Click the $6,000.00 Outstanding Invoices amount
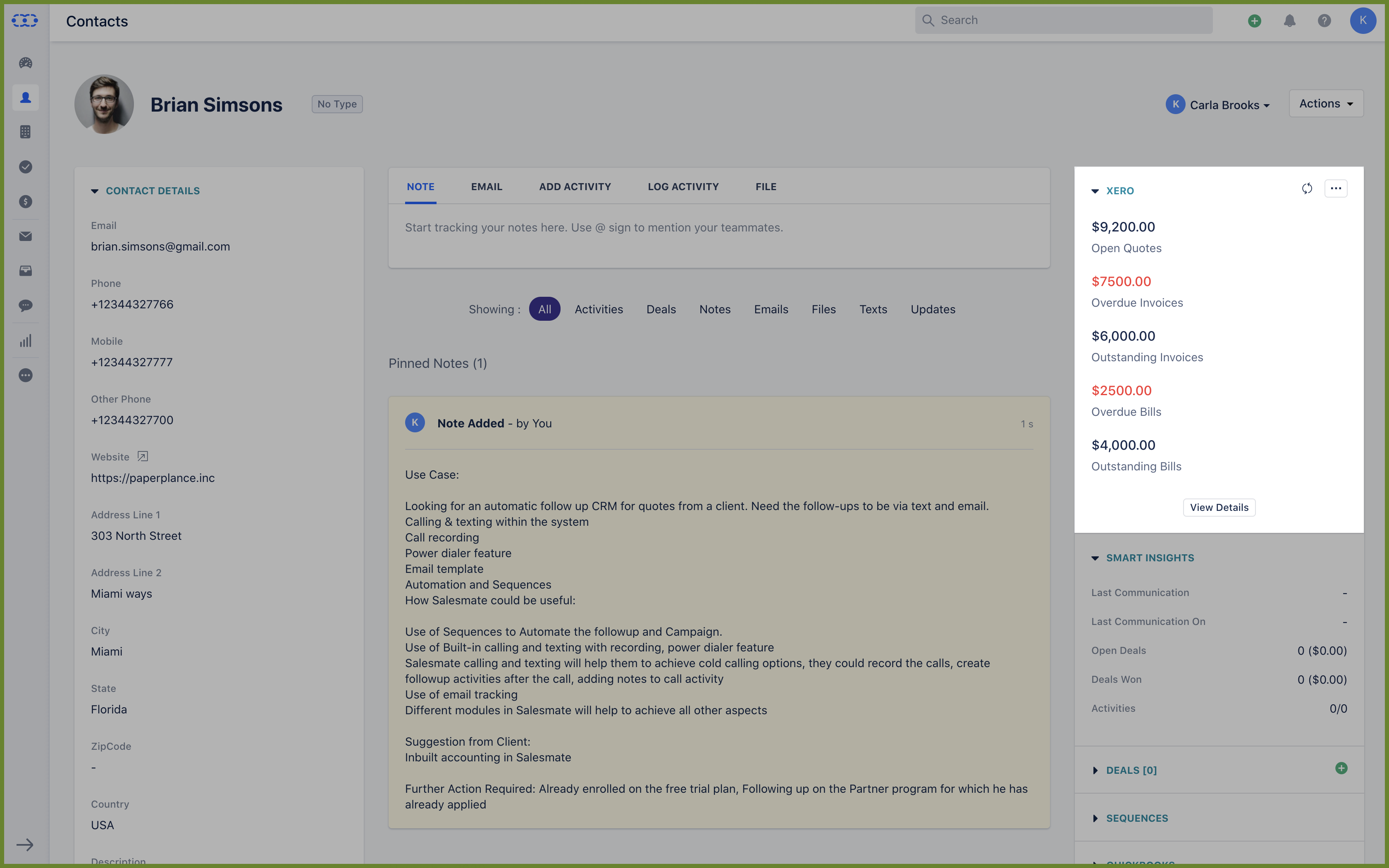The height and width of the screenshot is (868, 1389). pyautogui.click(x=1123, y=336)
